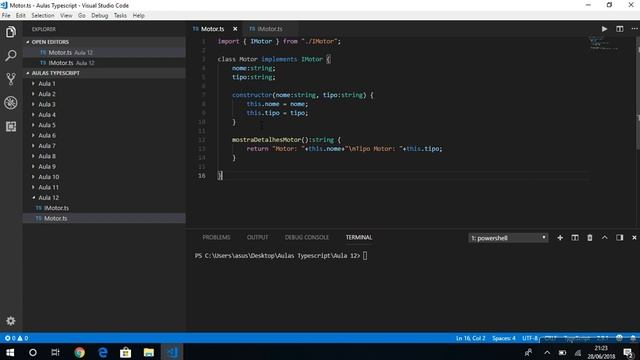
Task: Open the Tasks menu
Action: coord(120,16)
